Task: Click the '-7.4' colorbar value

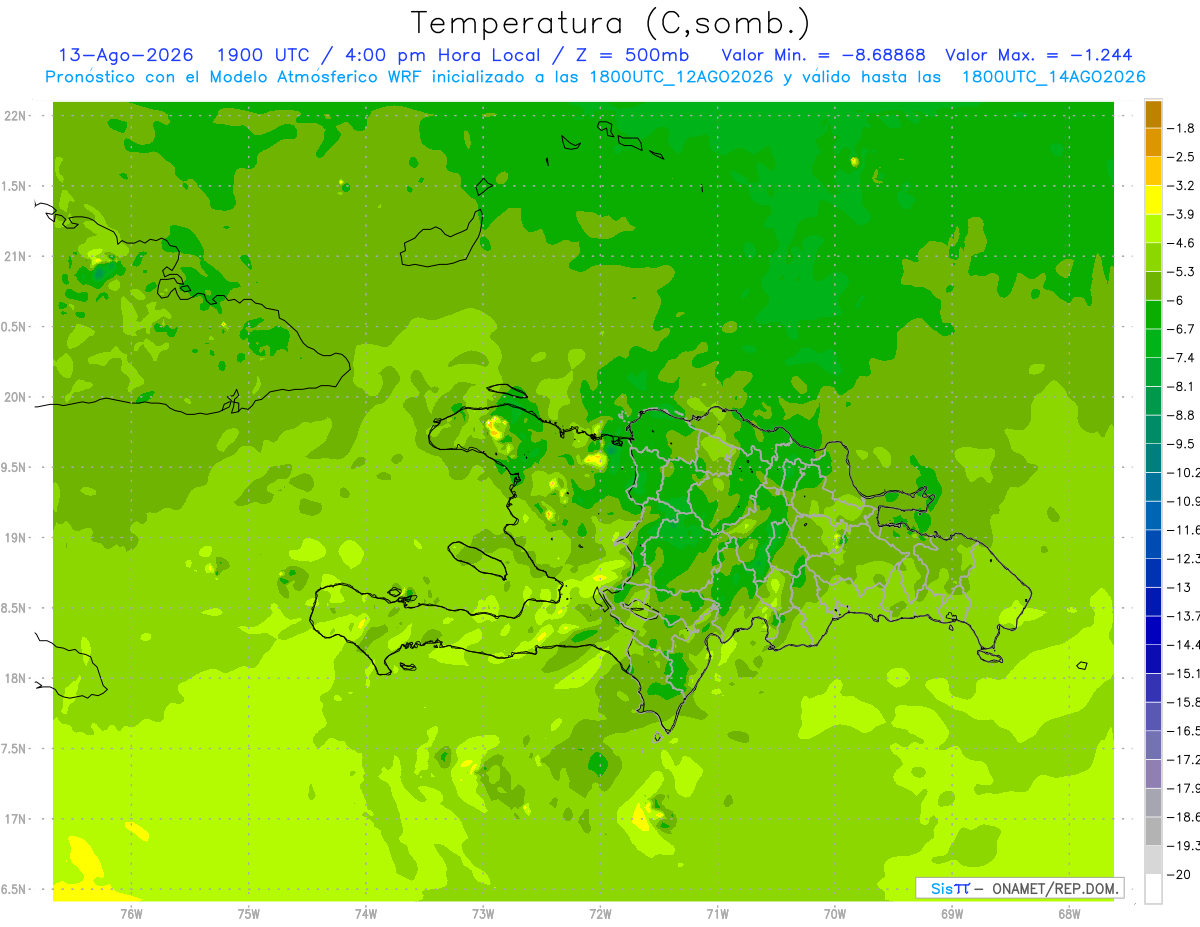Action: click(x=1181, y=357)
